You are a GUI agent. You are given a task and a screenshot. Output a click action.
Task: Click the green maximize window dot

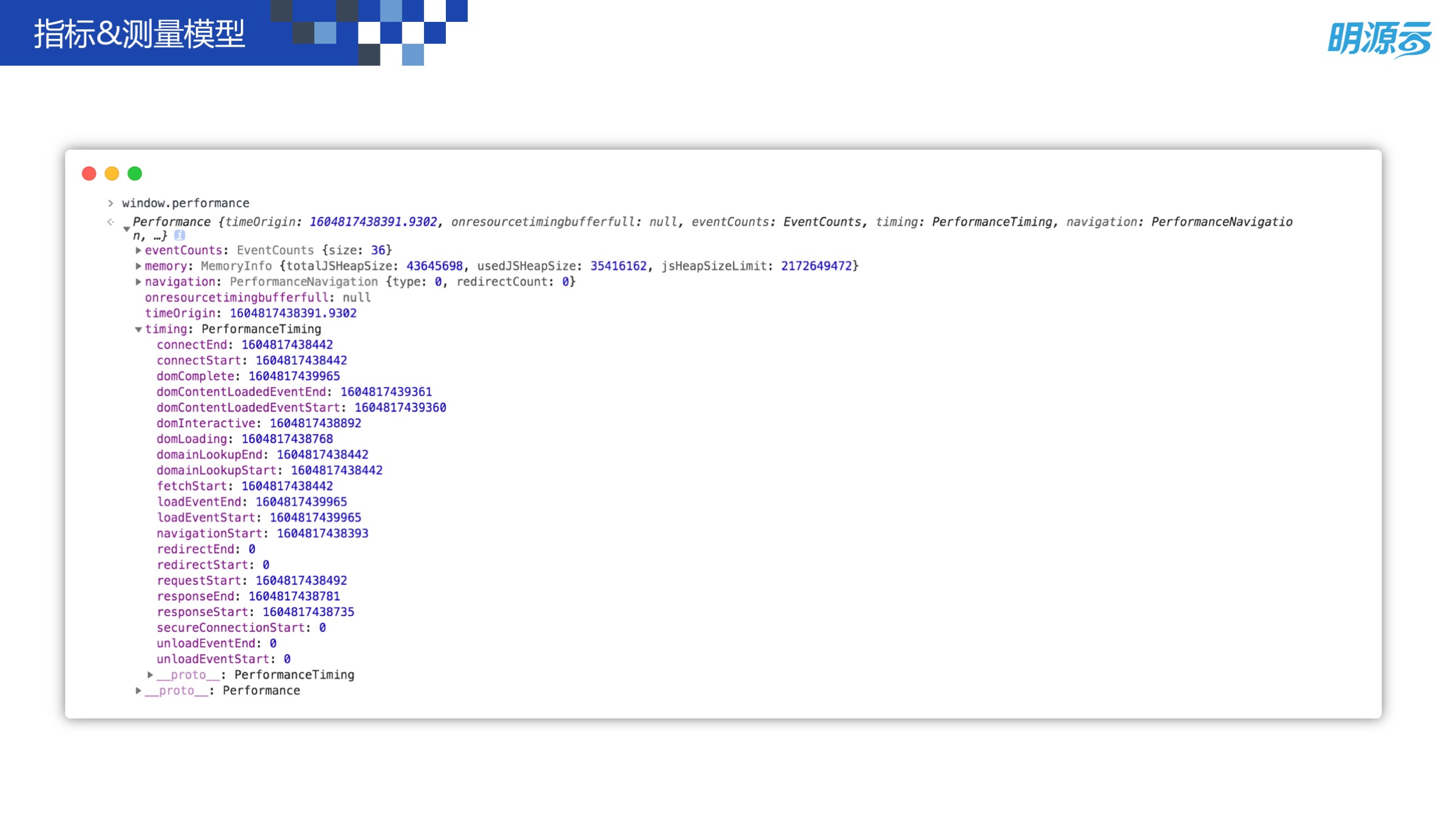(x=135, y=174)
